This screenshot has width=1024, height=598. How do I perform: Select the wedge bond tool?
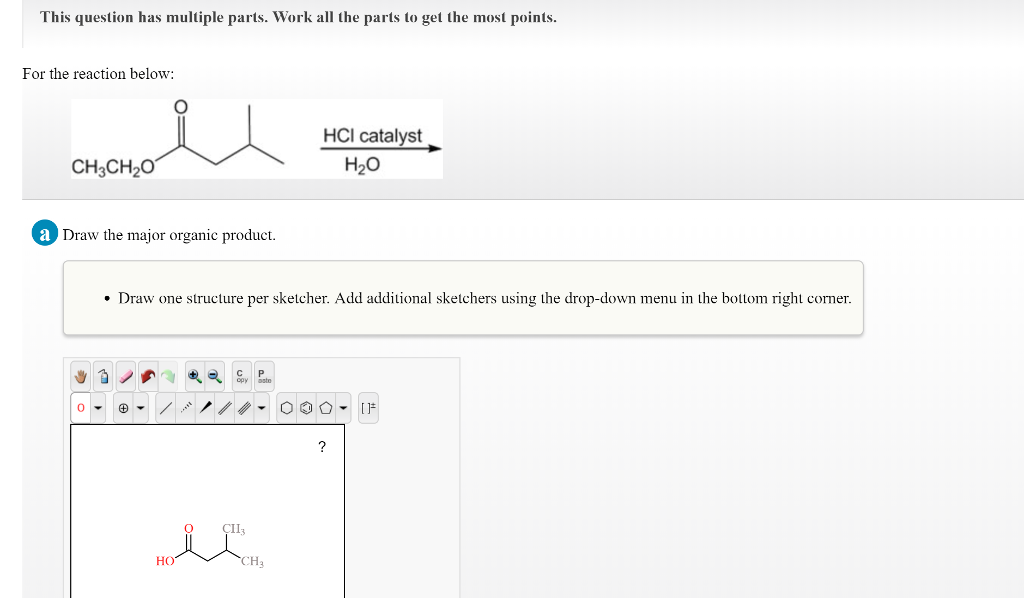click(x=206, y=407)
